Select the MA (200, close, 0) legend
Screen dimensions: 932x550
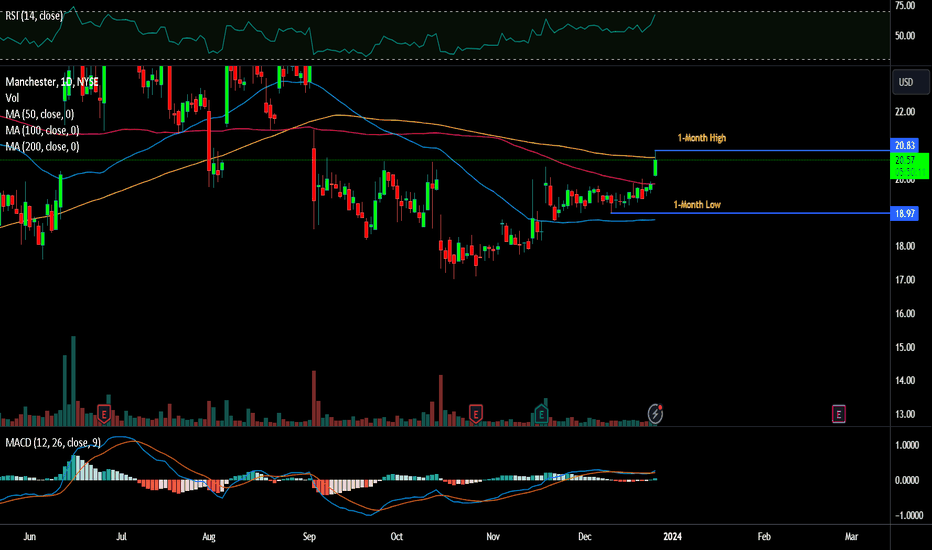42,146
